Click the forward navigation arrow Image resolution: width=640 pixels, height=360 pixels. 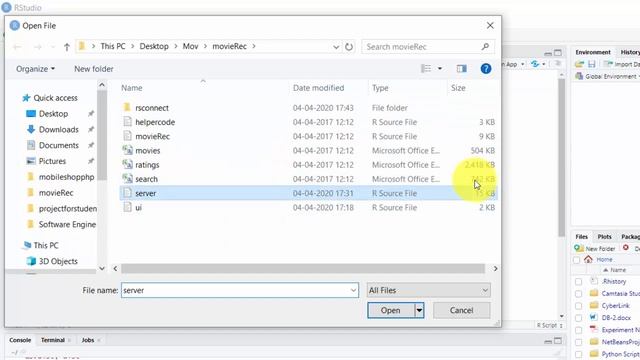click(x=38, y=47)
